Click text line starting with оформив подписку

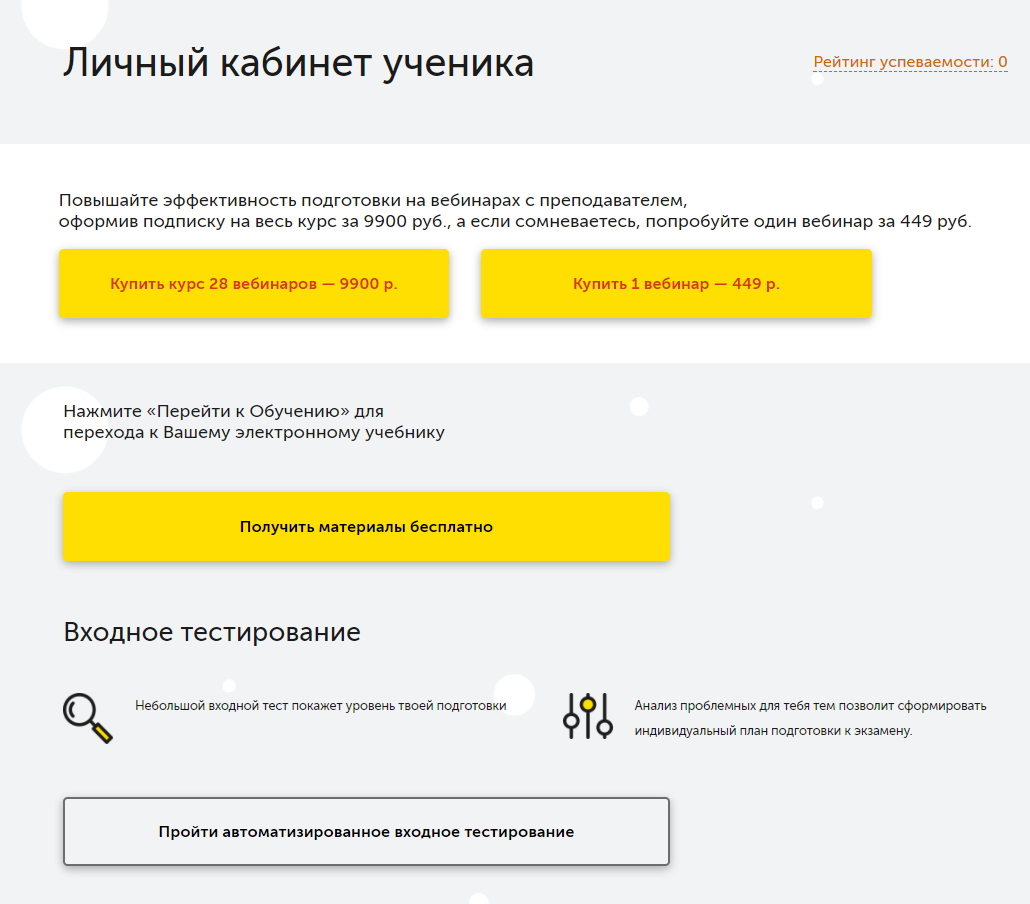514,221
